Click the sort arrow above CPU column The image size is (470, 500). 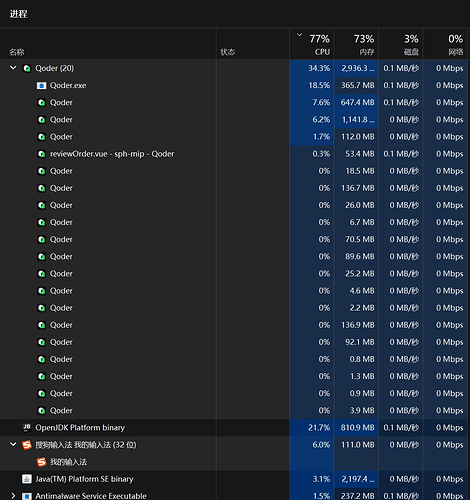[299, 34]
